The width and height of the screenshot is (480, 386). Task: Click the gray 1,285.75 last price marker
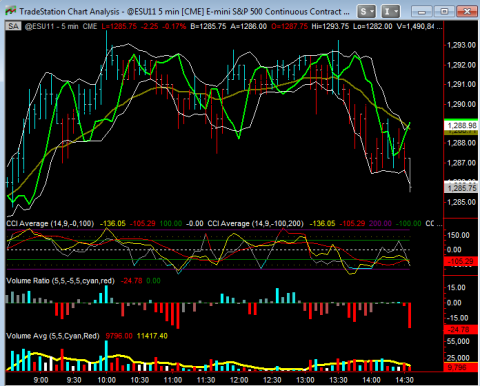coord(461,188)
